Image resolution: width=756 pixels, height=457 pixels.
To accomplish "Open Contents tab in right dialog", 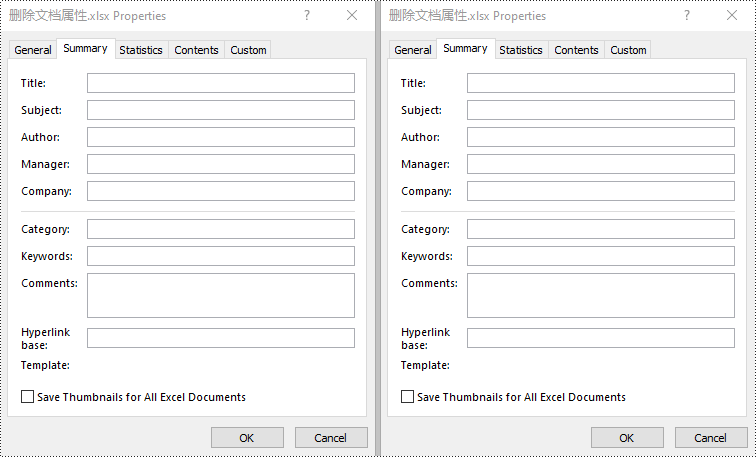I will click(576, 50).
